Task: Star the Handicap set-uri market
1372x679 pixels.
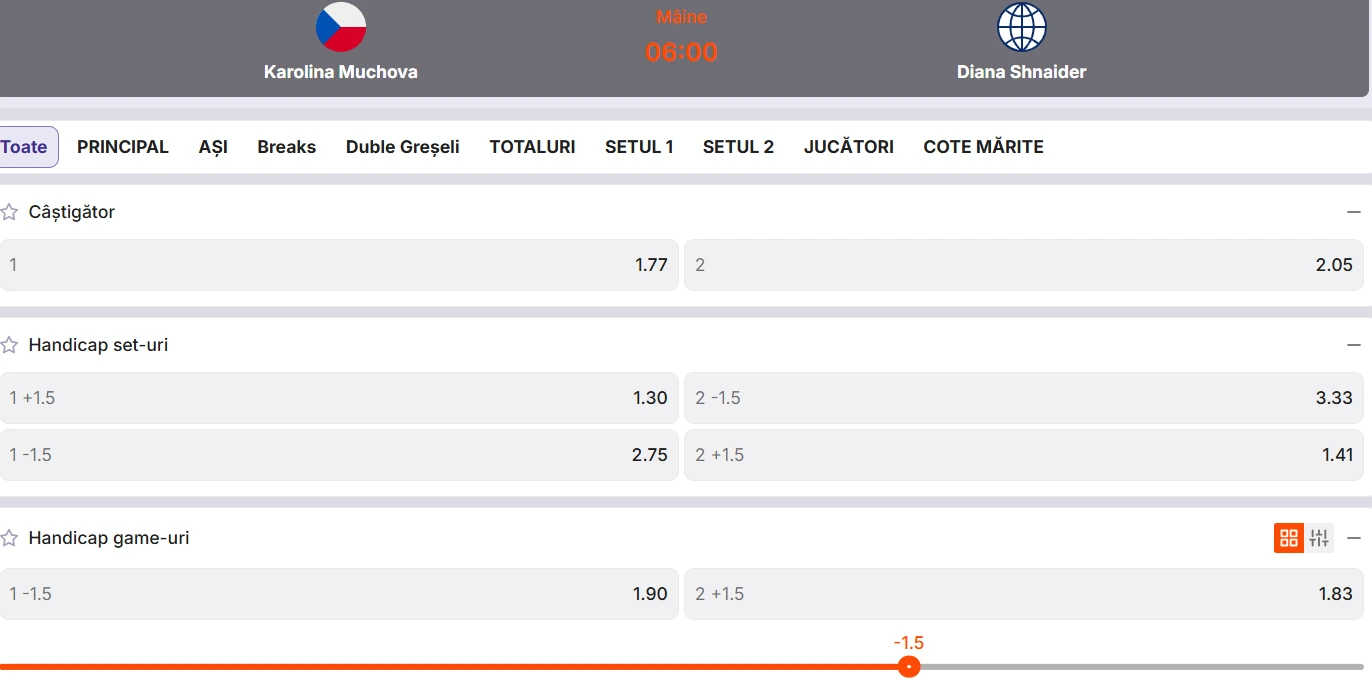Action: pyautogui.click(x=10, y=345)
